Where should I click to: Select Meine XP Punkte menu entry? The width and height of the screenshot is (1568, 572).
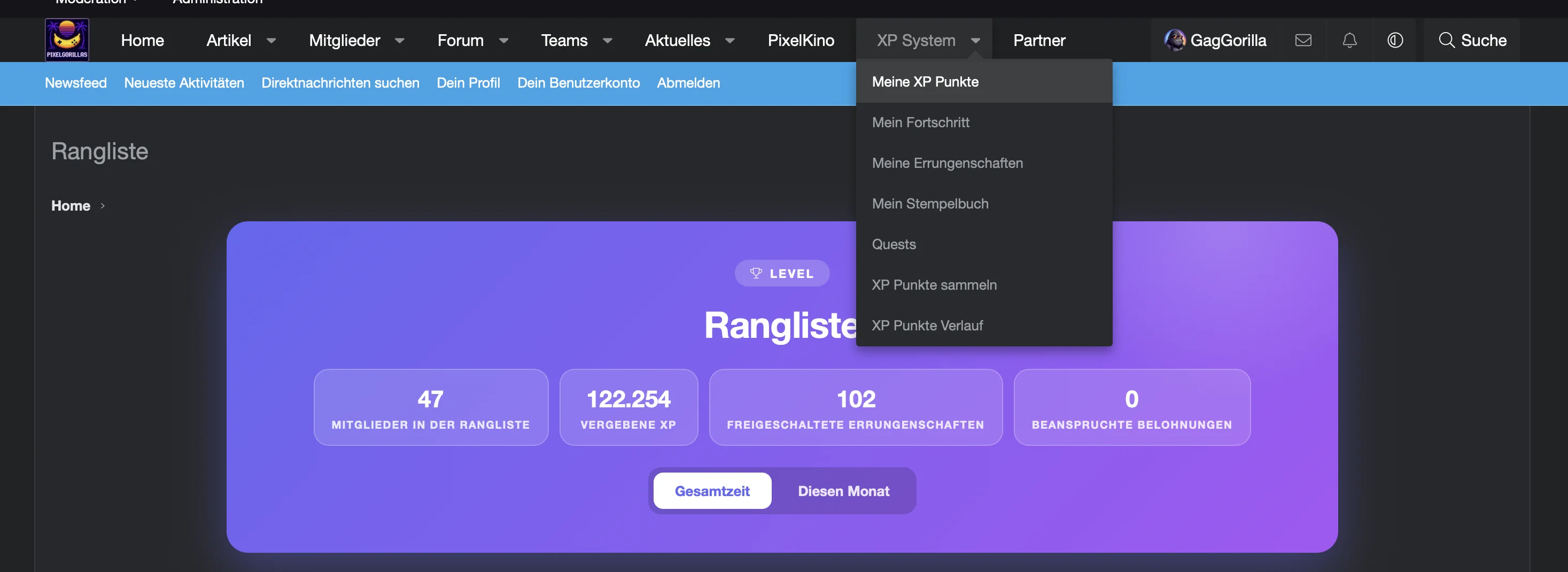pyautogui.click(x=984, y=82)
